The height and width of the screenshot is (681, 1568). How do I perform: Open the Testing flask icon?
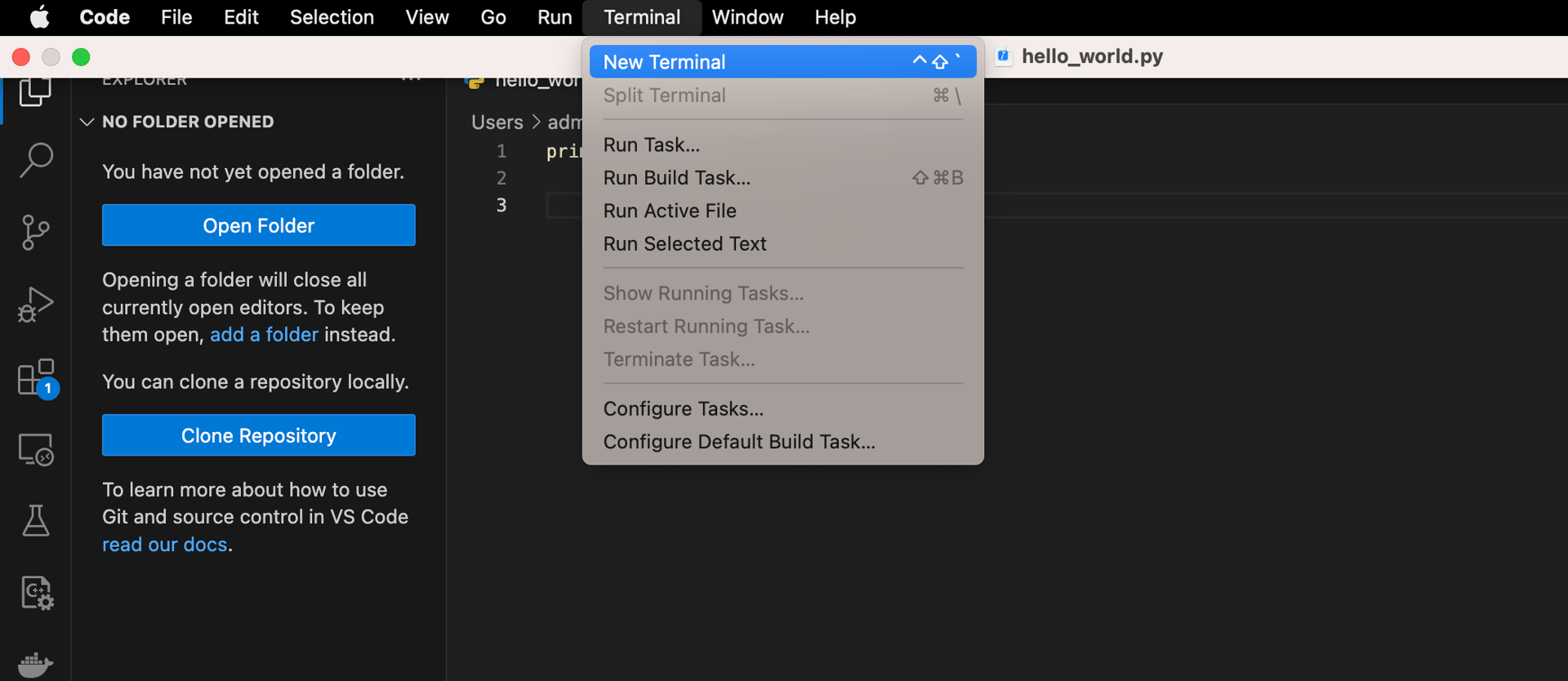(x=36, y=520)
